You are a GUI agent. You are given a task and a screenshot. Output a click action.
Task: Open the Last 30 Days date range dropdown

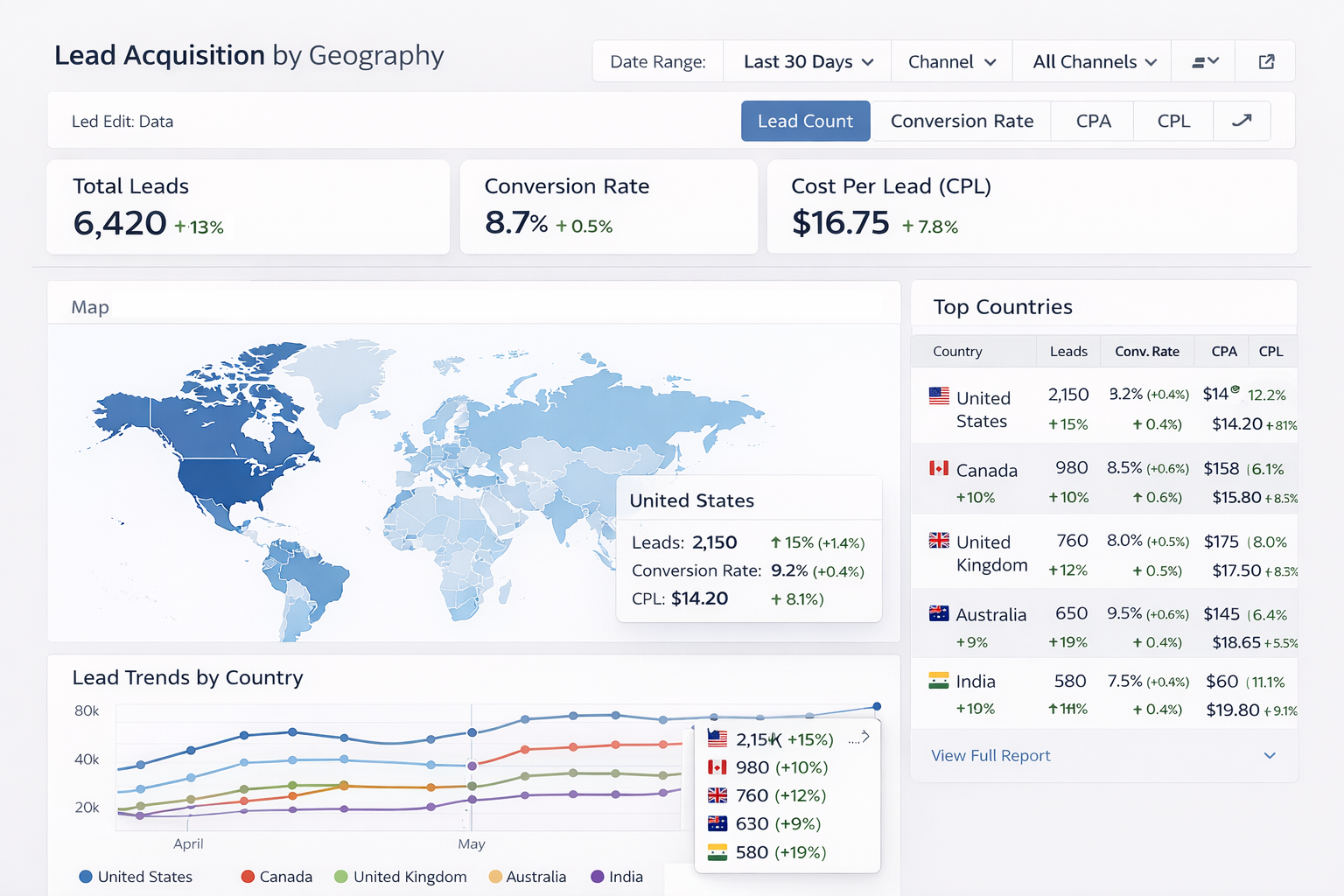tap(806, 60)
